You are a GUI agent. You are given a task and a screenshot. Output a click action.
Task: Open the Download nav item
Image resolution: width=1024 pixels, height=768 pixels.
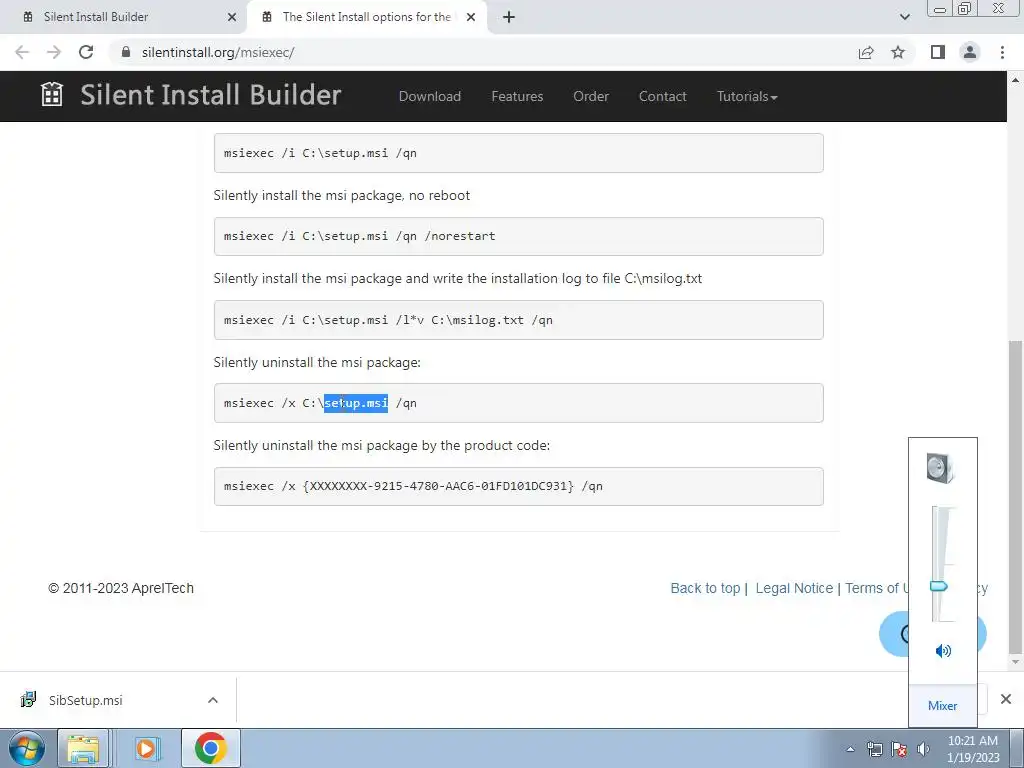430,96
